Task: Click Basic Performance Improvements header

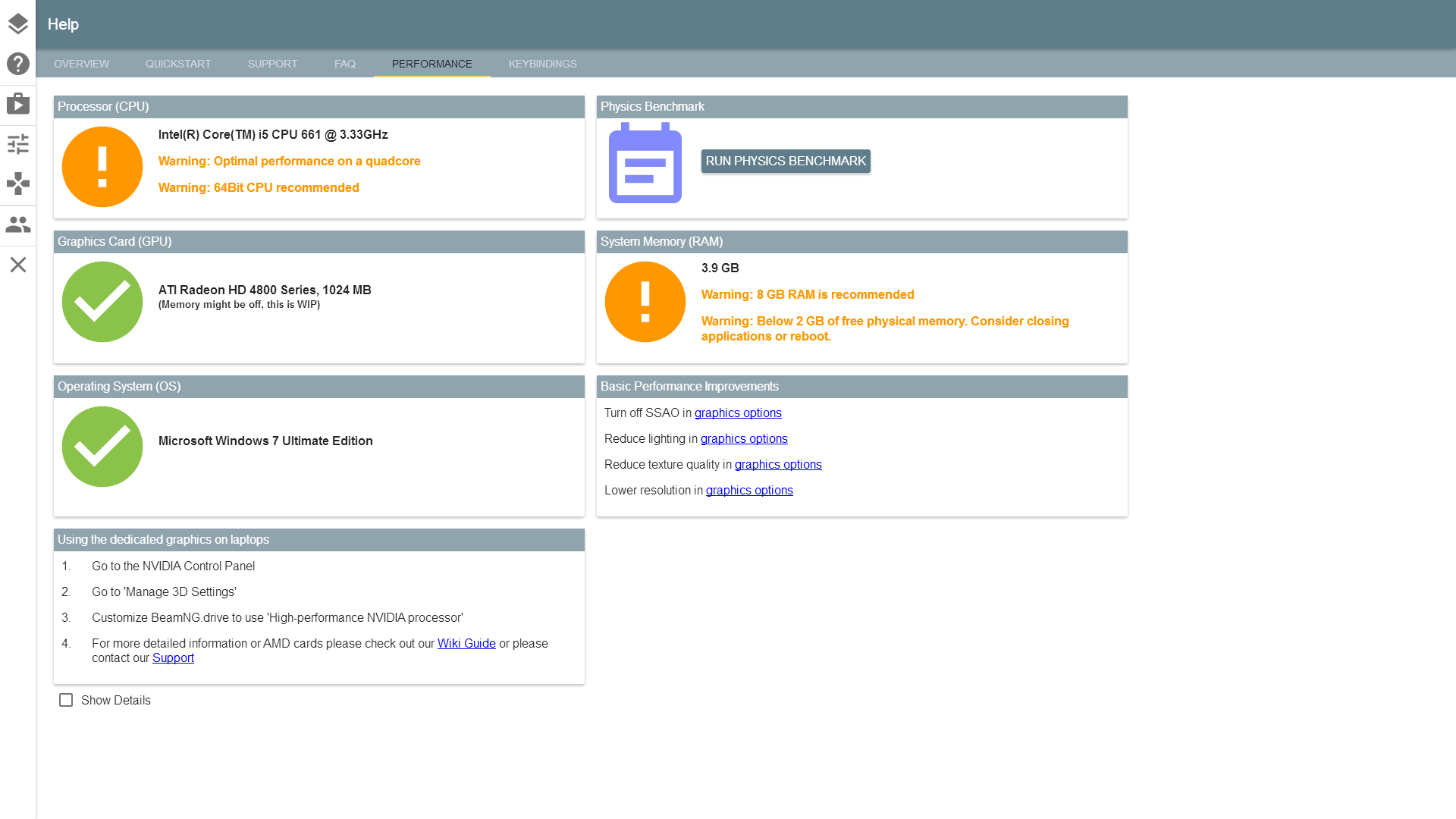Action: (862, 387)
